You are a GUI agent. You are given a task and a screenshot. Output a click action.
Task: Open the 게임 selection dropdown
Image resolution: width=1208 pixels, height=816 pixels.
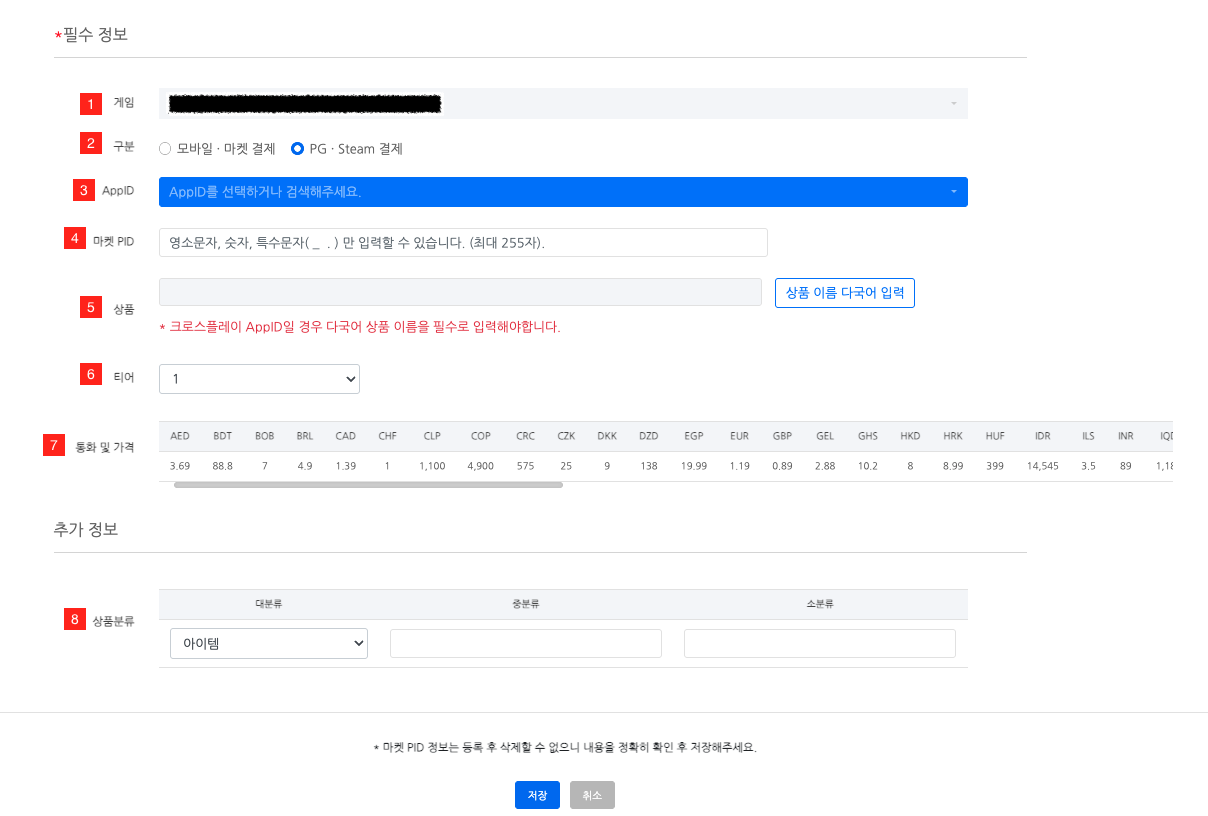pyautogui.click(x=563, y=103)
